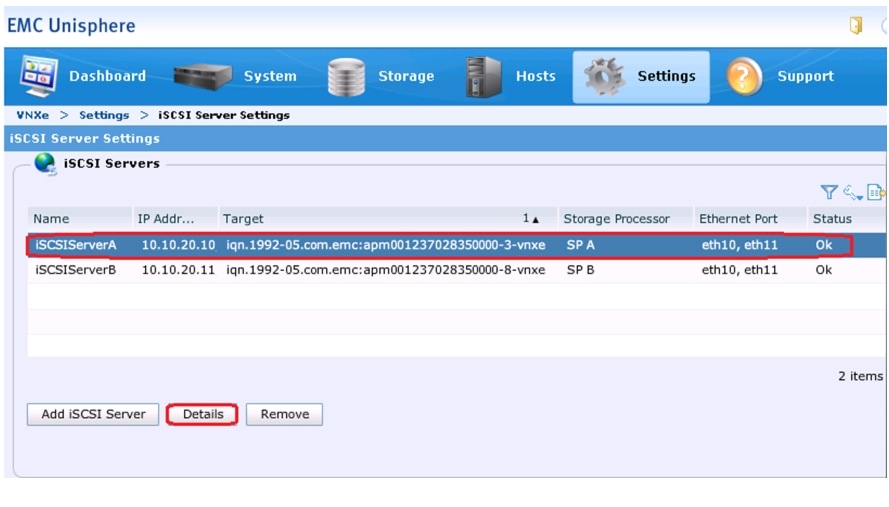This screenshot has width=889, height=507.
Task: Click the iSCSI Servers globe icon
Action: pos(45,164)
